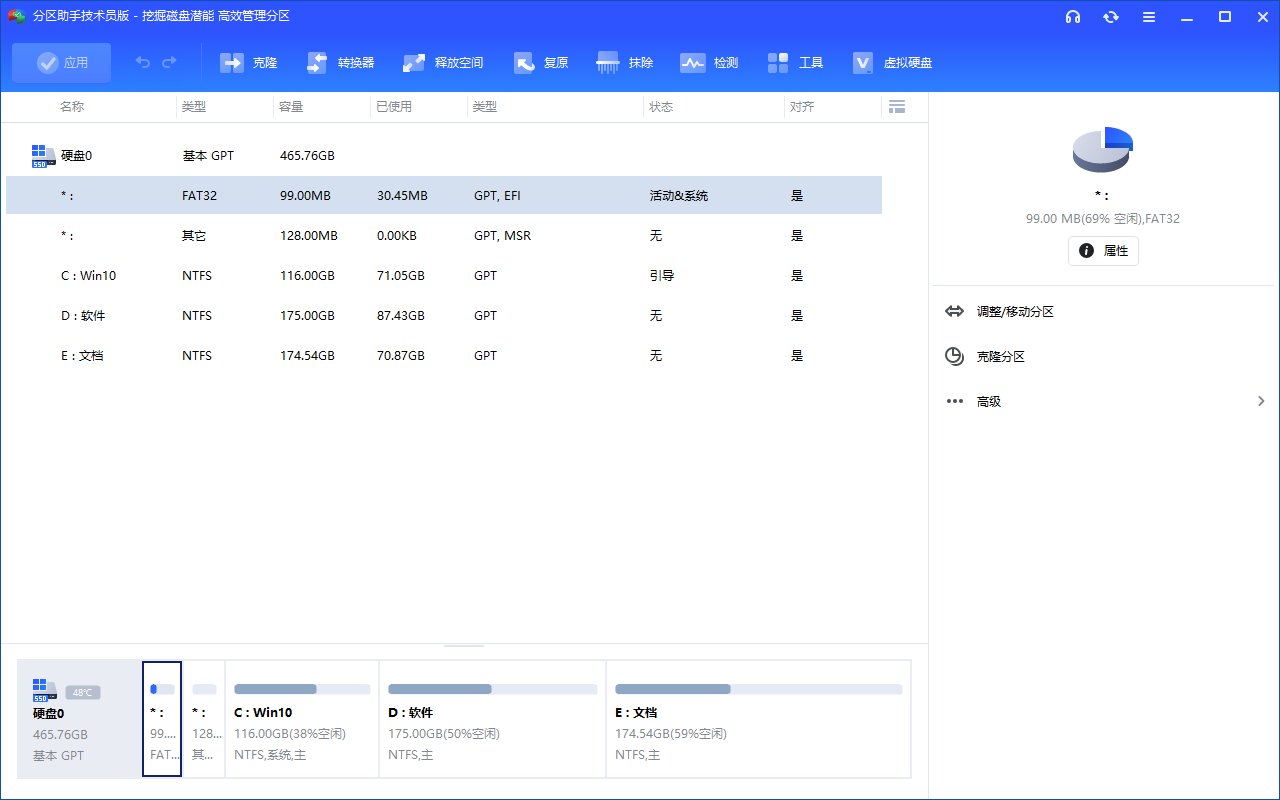Select the MSR partition block in disk map
Screen dimensions: 1280x800
click(204, 718)
